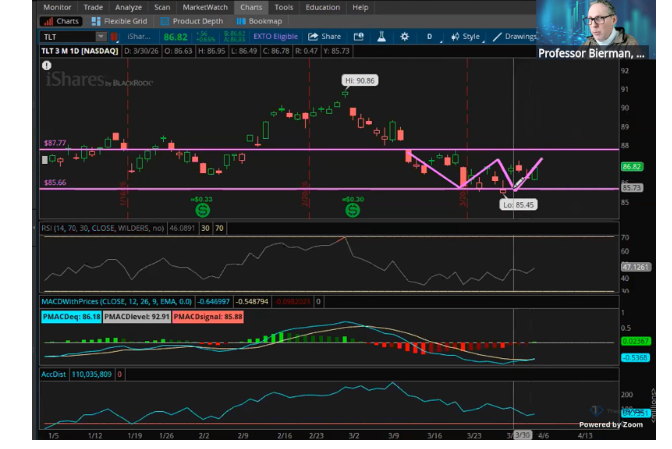672x449 pixels.
Task: Click the Hi: 90.86 price bubble
Action: tap(360, 81)
